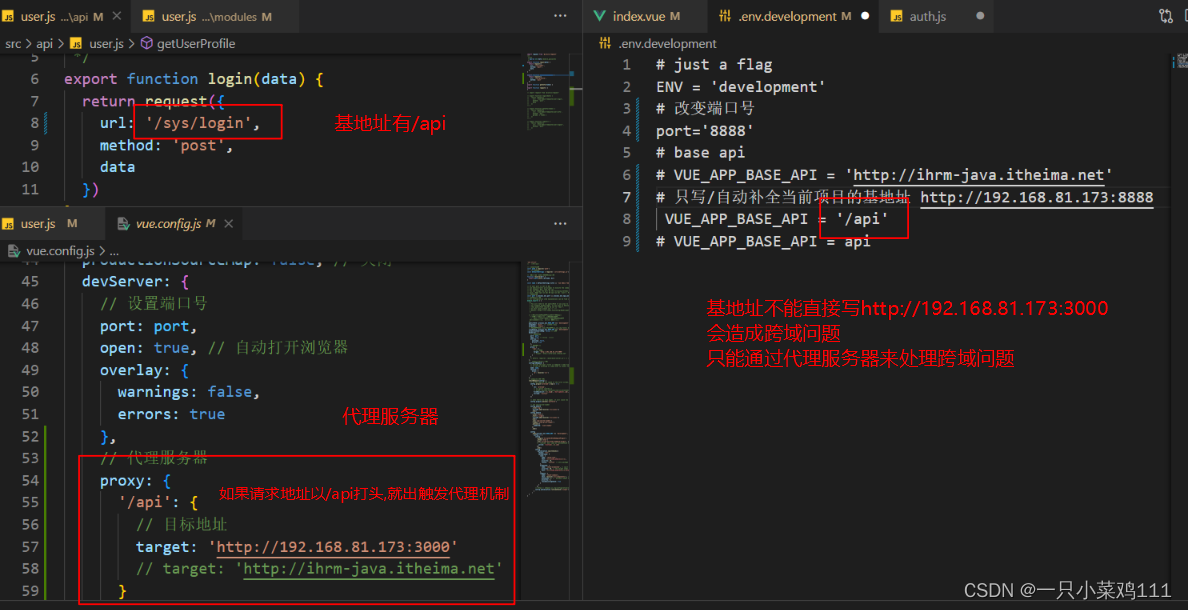Open the git compare icon near auth.js tab
This screenshot has height=610, width=1188.
pos(1166,15)
